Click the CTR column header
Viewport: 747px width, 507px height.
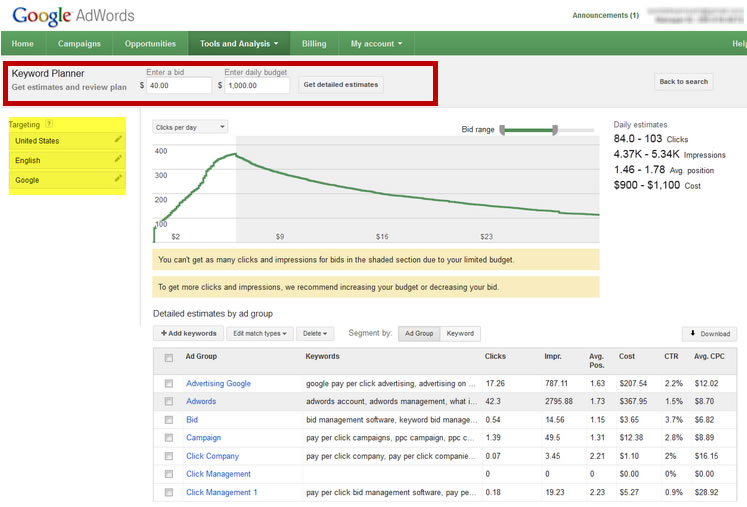coord(671,356)
